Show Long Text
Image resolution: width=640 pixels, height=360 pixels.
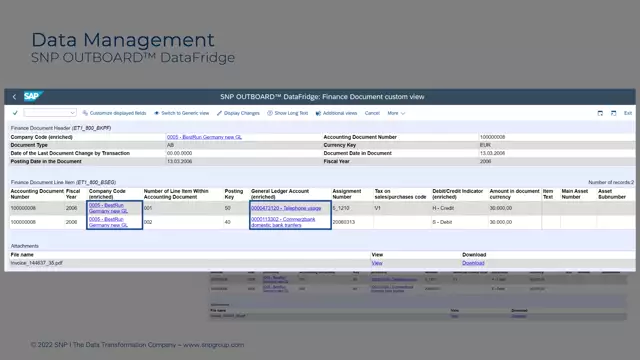tap(287, 113)
